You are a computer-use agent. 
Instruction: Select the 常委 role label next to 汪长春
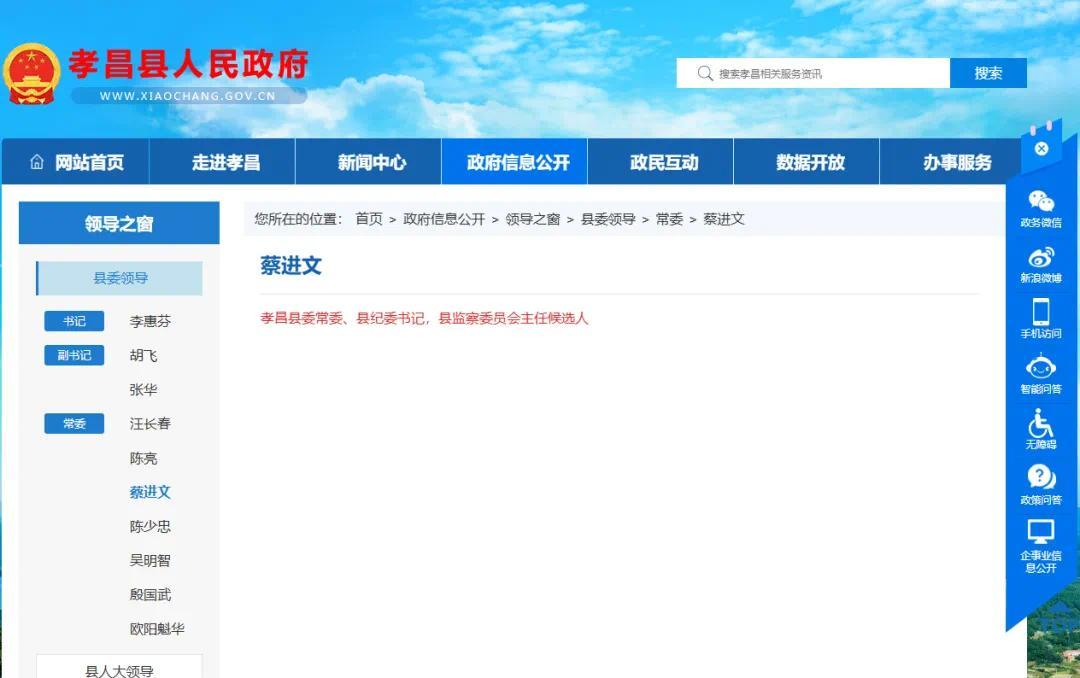[x=73, y=423]
